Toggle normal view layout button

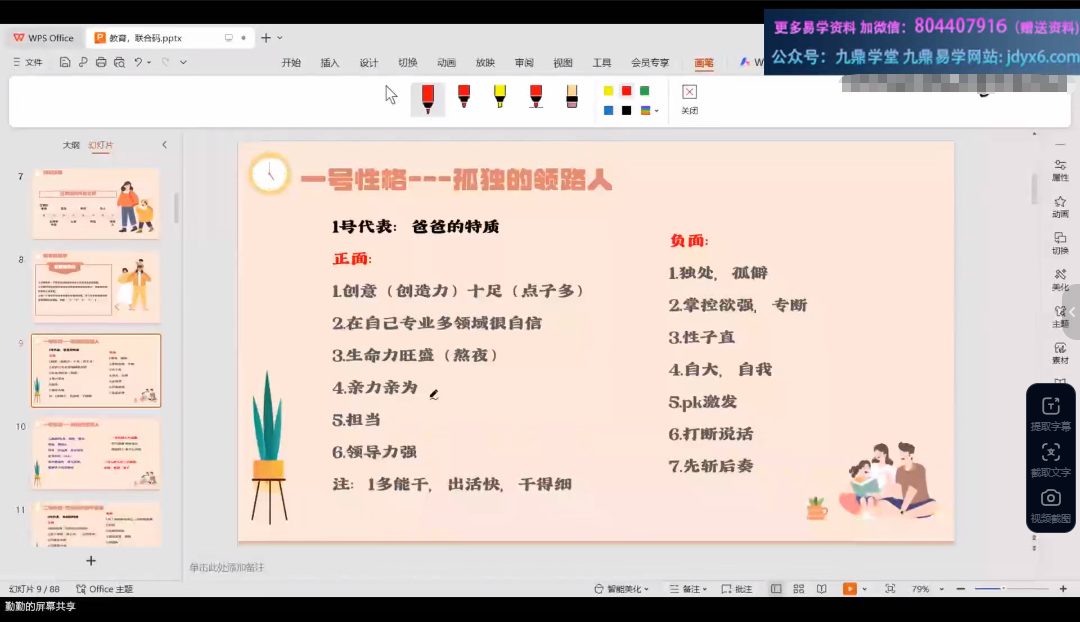tap(776, 589)
